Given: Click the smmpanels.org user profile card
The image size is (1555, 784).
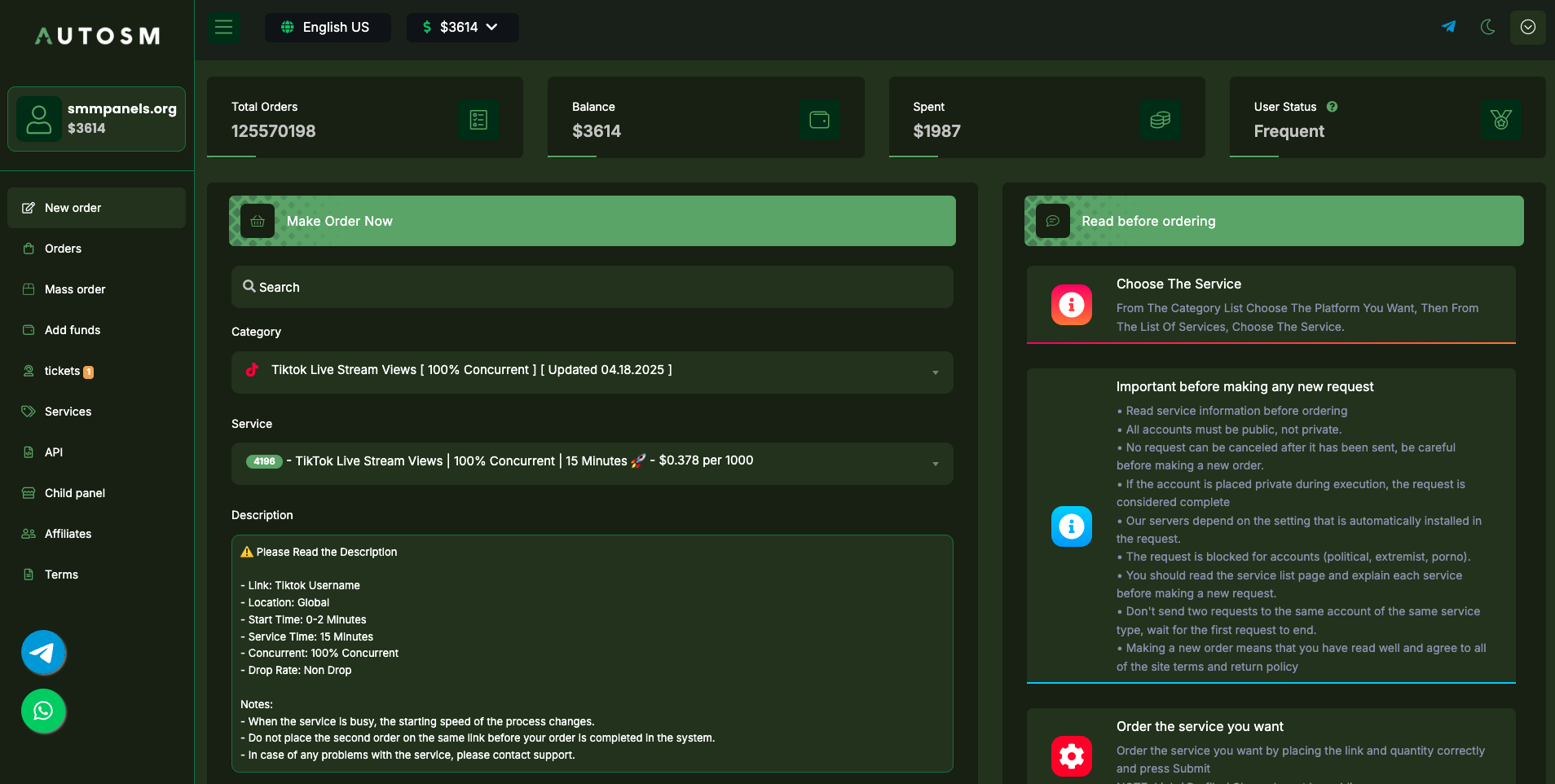Looking at the screenshot, I should pyautogui.click(x=96, y=119).
